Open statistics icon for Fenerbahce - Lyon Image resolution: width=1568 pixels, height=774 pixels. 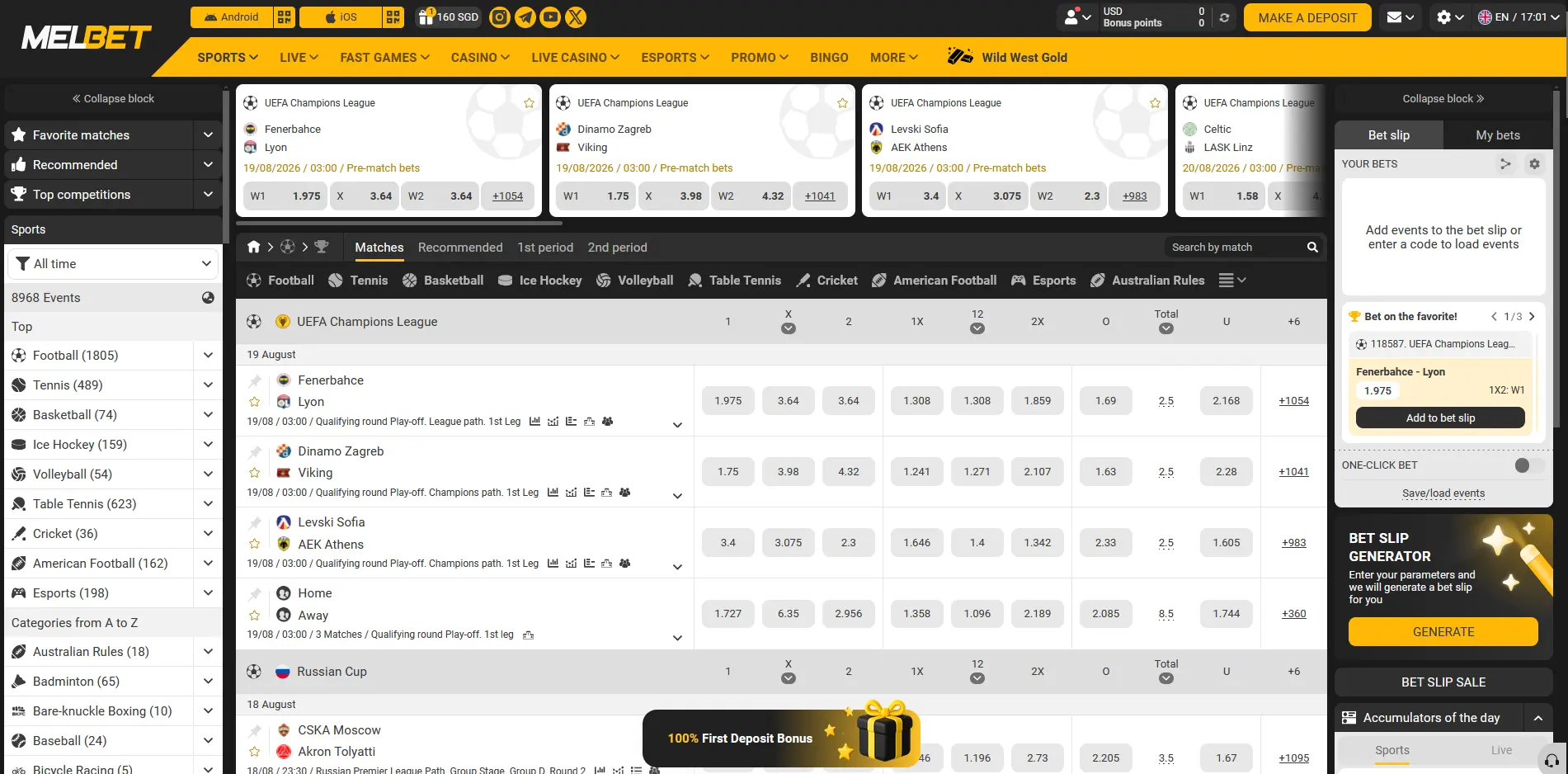point(534,422)
